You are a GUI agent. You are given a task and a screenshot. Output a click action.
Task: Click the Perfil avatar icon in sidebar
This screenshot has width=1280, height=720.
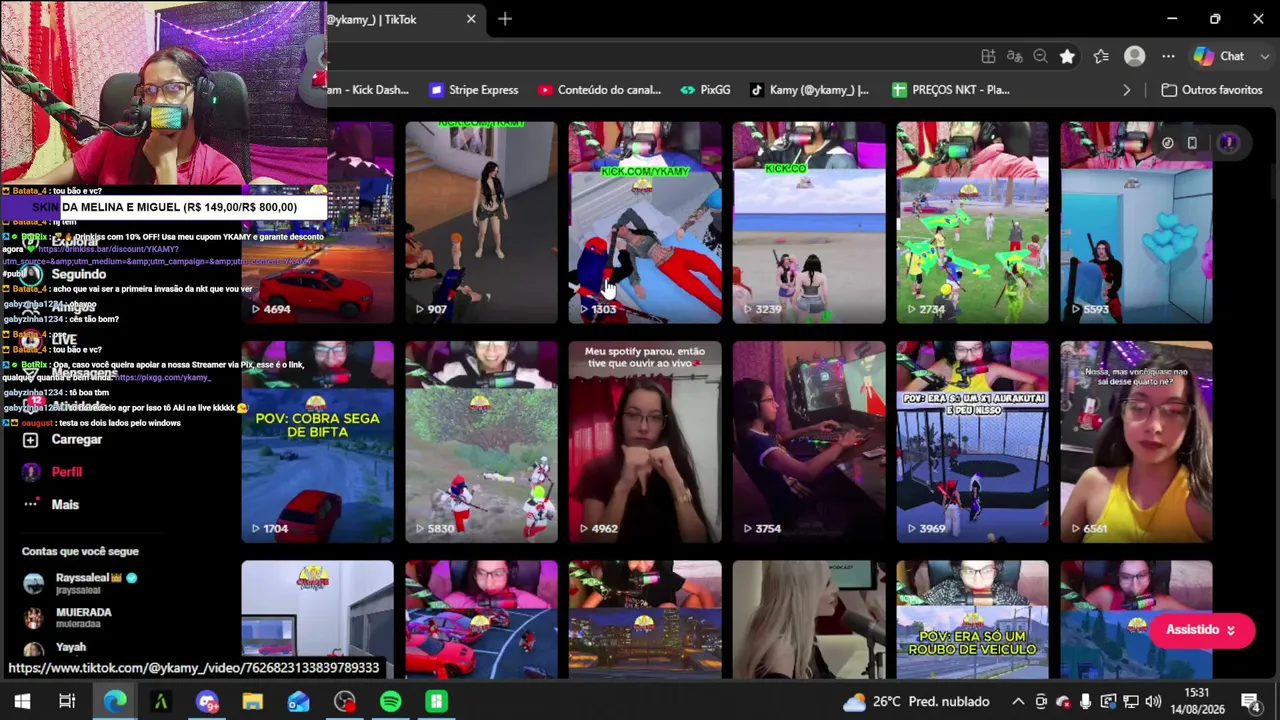point(31,472)
